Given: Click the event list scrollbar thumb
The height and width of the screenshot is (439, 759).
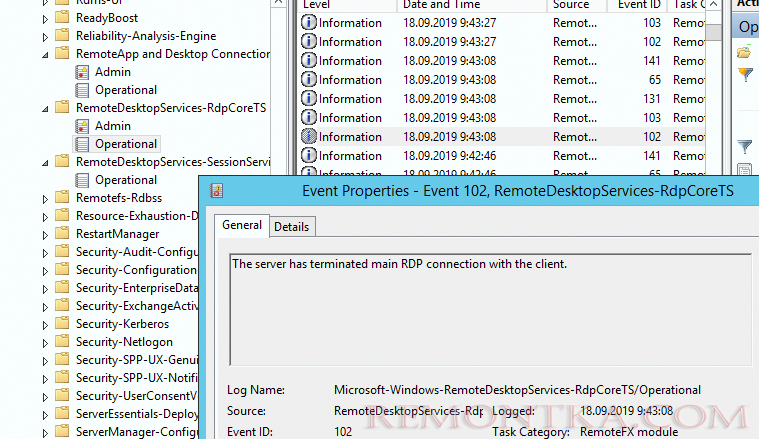Looking at the screenshot, I should click(x=713, y=31).
